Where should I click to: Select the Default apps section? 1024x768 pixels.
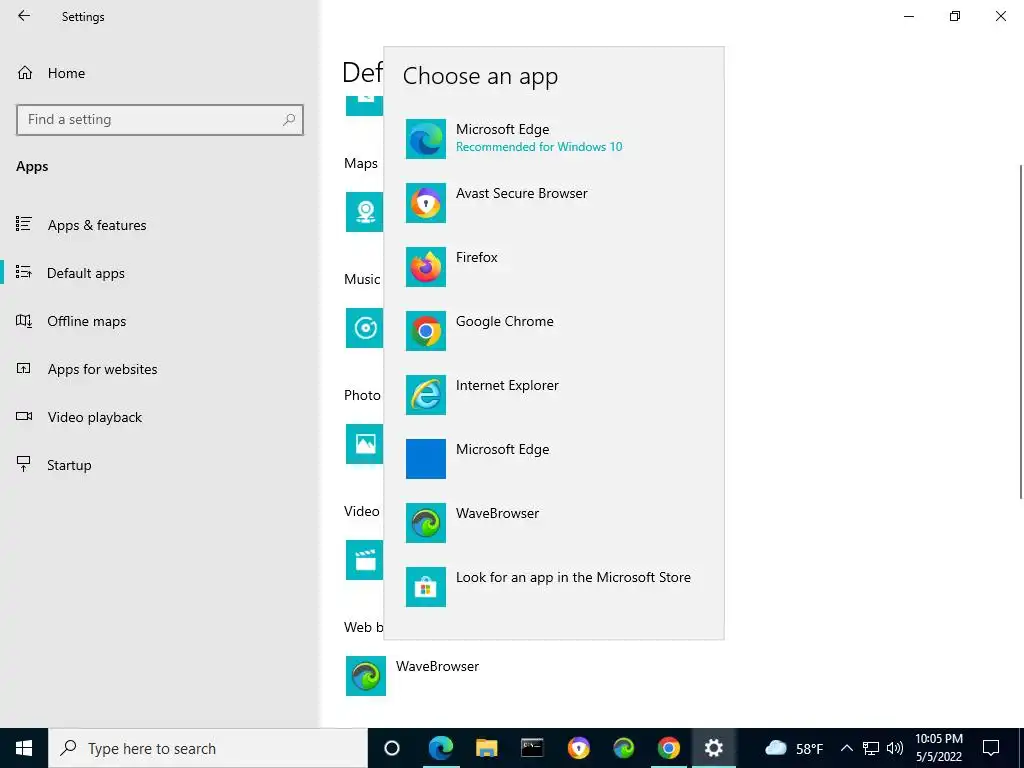tap(70, 273)
